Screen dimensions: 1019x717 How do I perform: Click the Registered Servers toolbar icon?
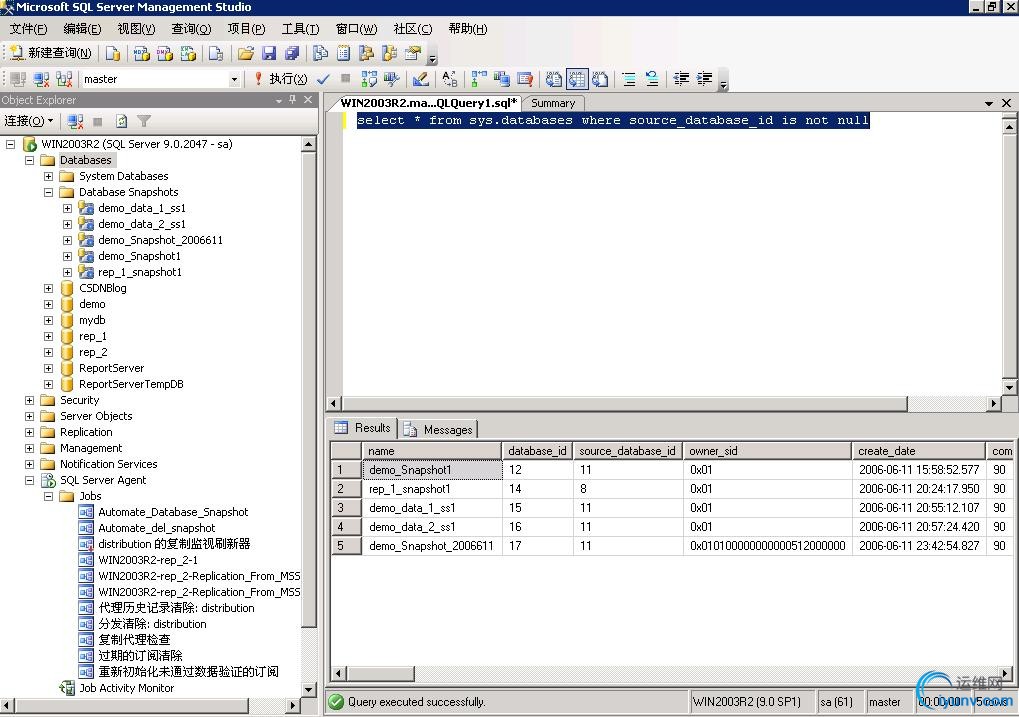point(320,53)
